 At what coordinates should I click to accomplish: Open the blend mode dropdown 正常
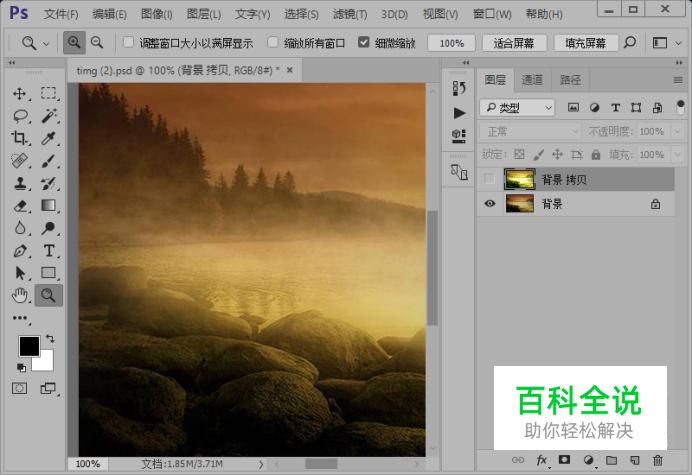[x=530, y=132]
